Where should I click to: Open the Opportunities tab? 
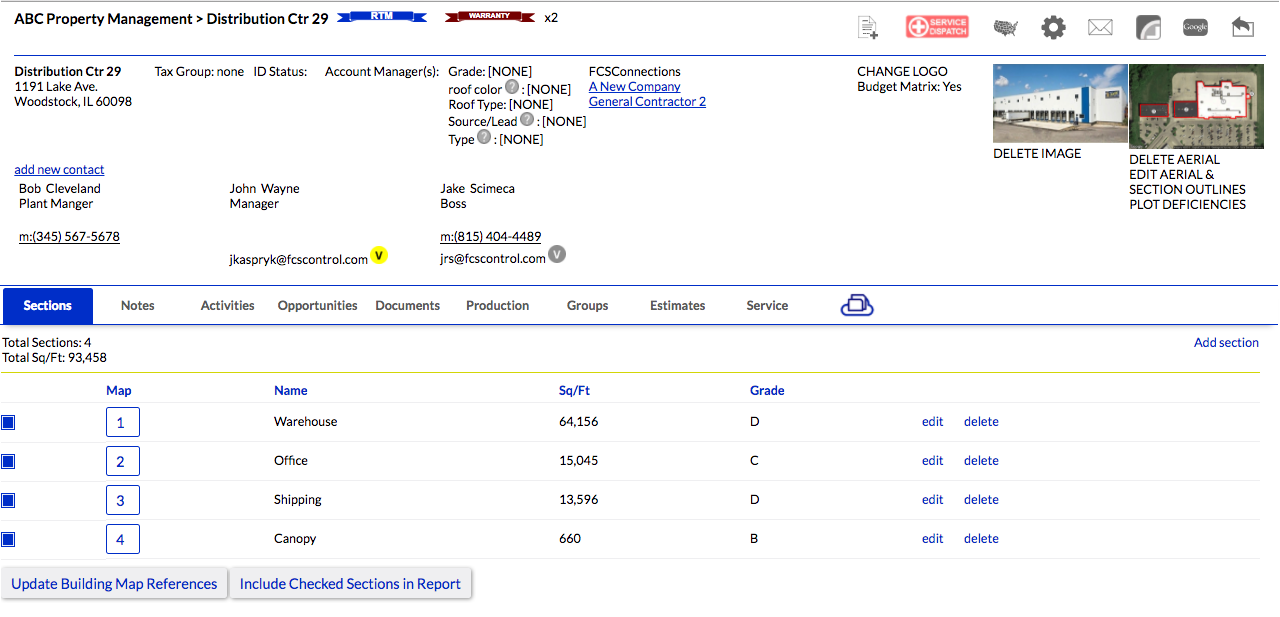(x=317, y=306)
